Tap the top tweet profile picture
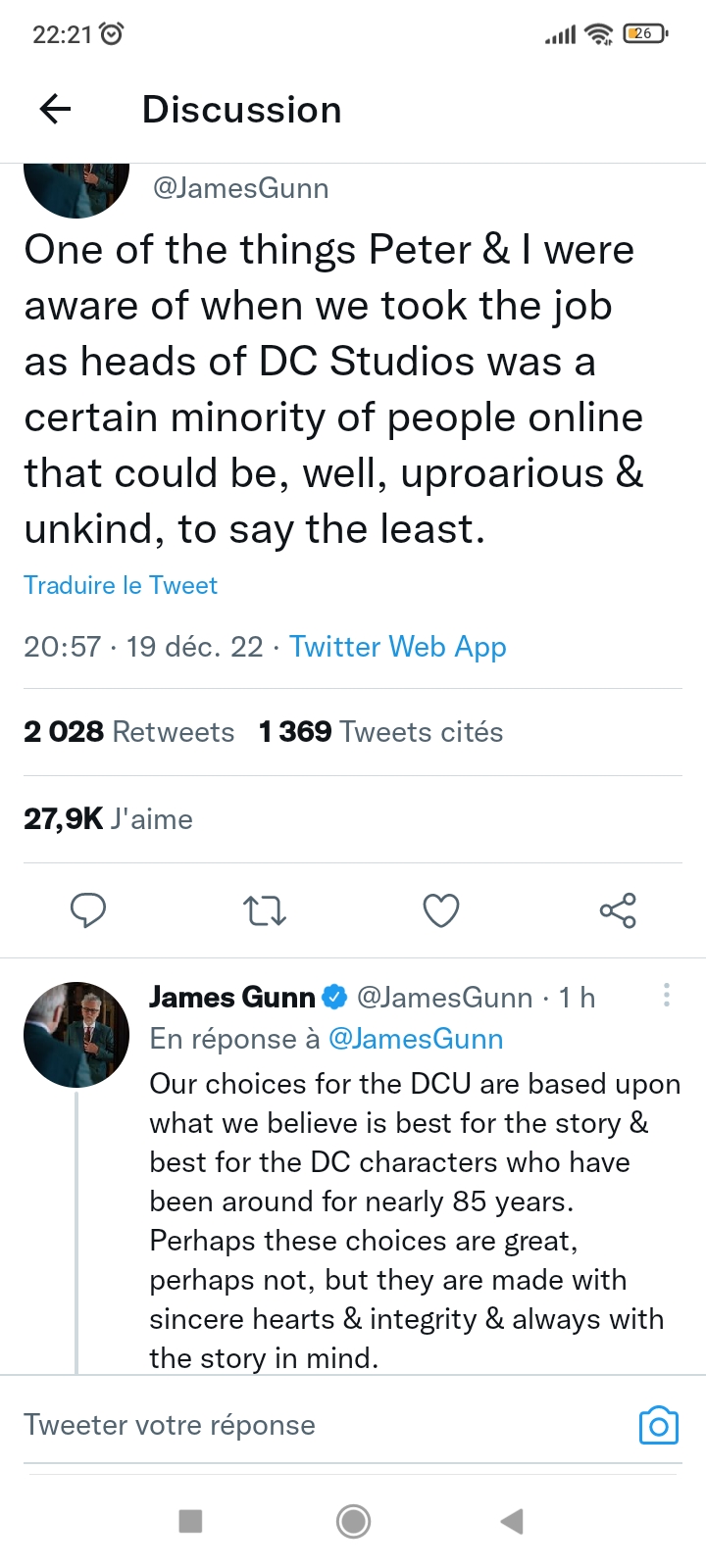Viewport: 706px width, 1568px height. (76, 188)
